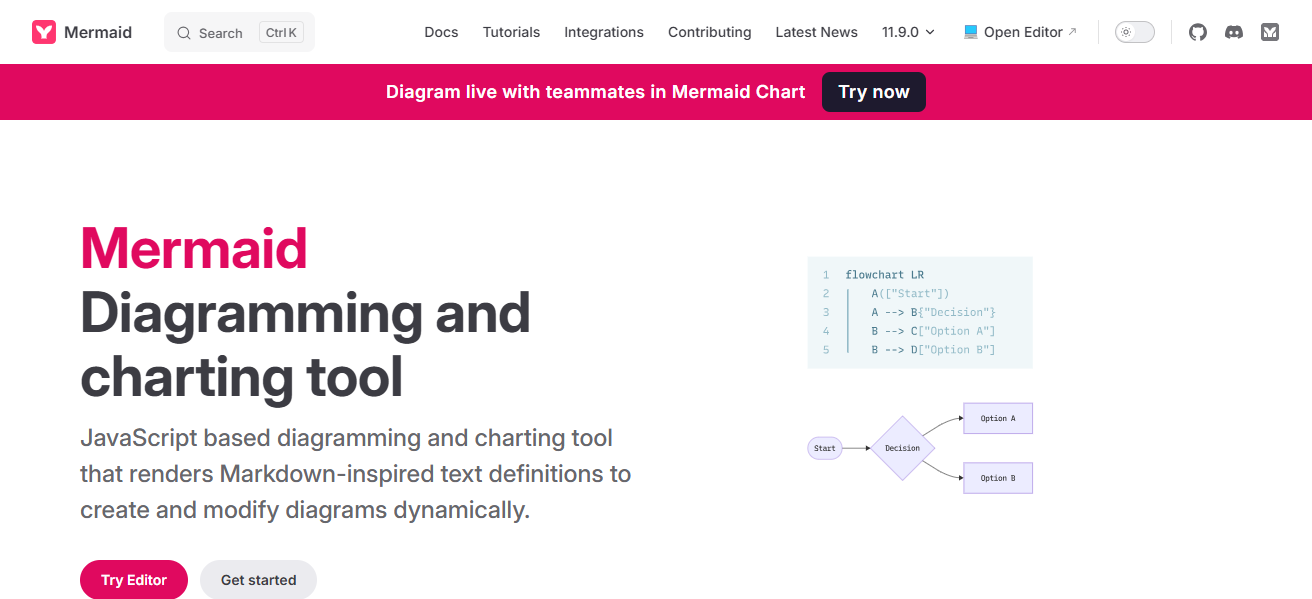
Task: Click the pink "Mermaid" hero heading
Action: [x=194, y=248]
